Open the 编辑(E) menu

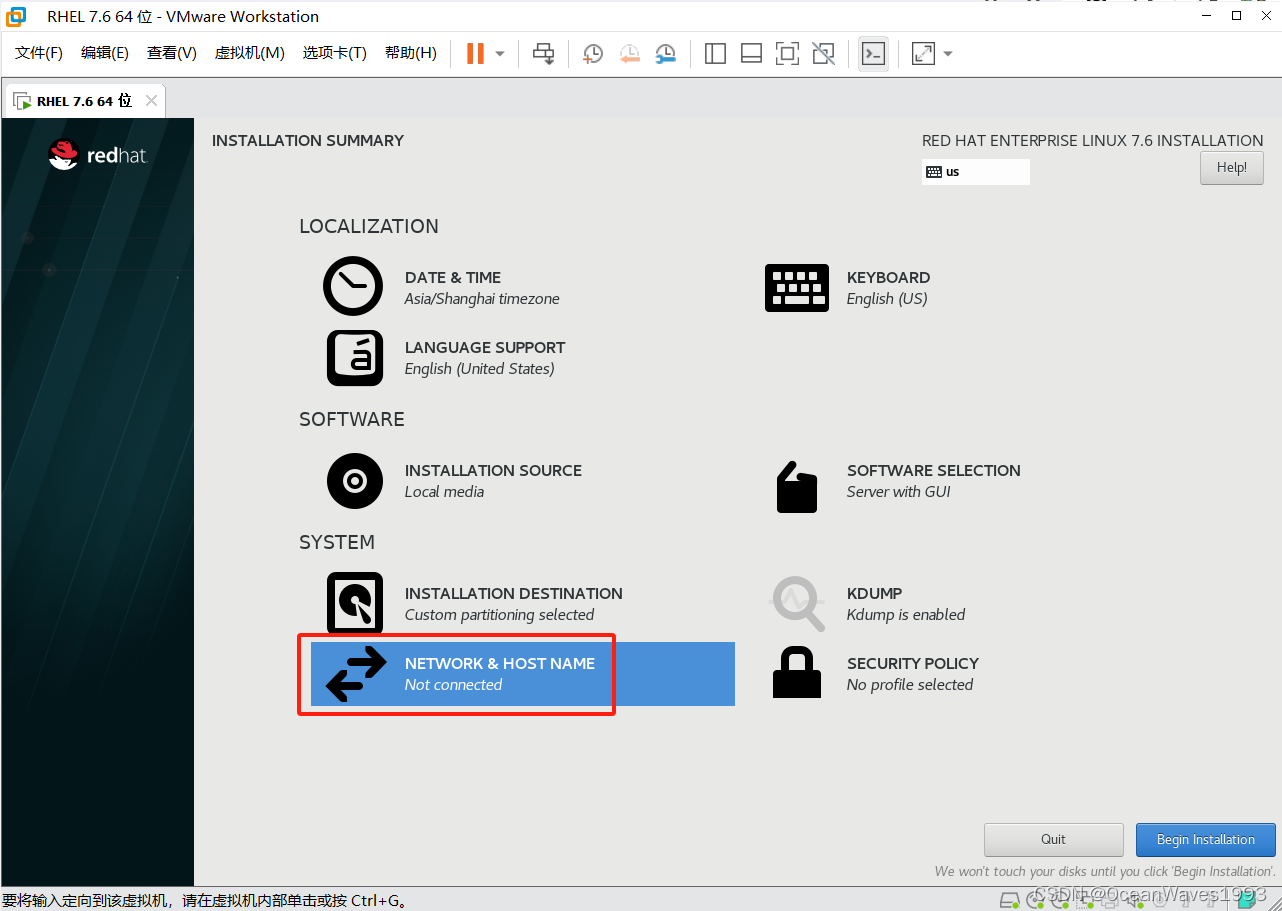(105, 53)
